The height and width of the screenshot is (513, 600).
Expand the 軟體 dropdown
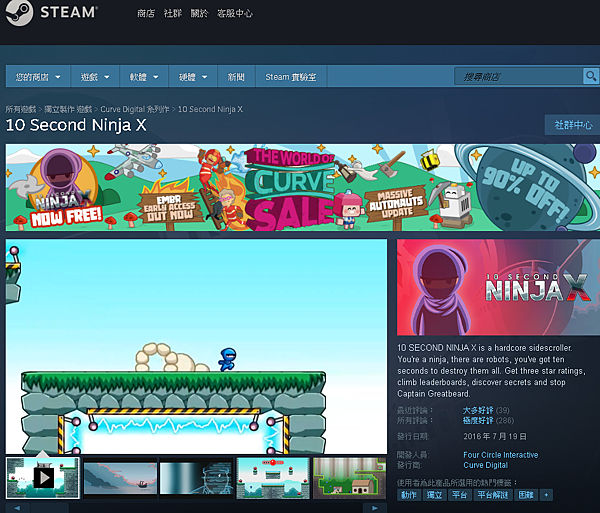click(x=144, y=77)
